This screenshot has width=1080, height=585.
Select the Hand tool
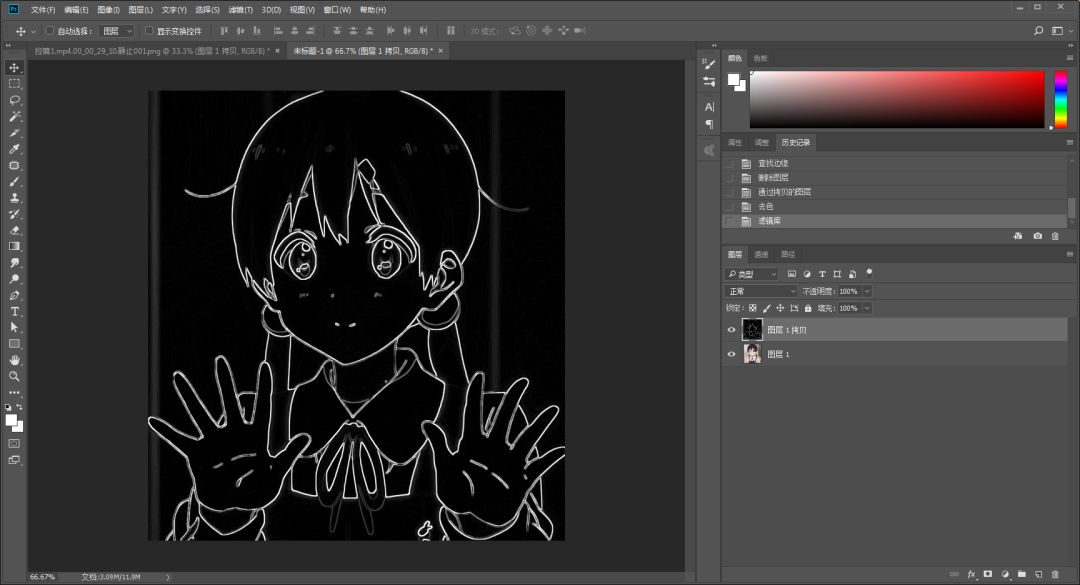click(14, 360)
